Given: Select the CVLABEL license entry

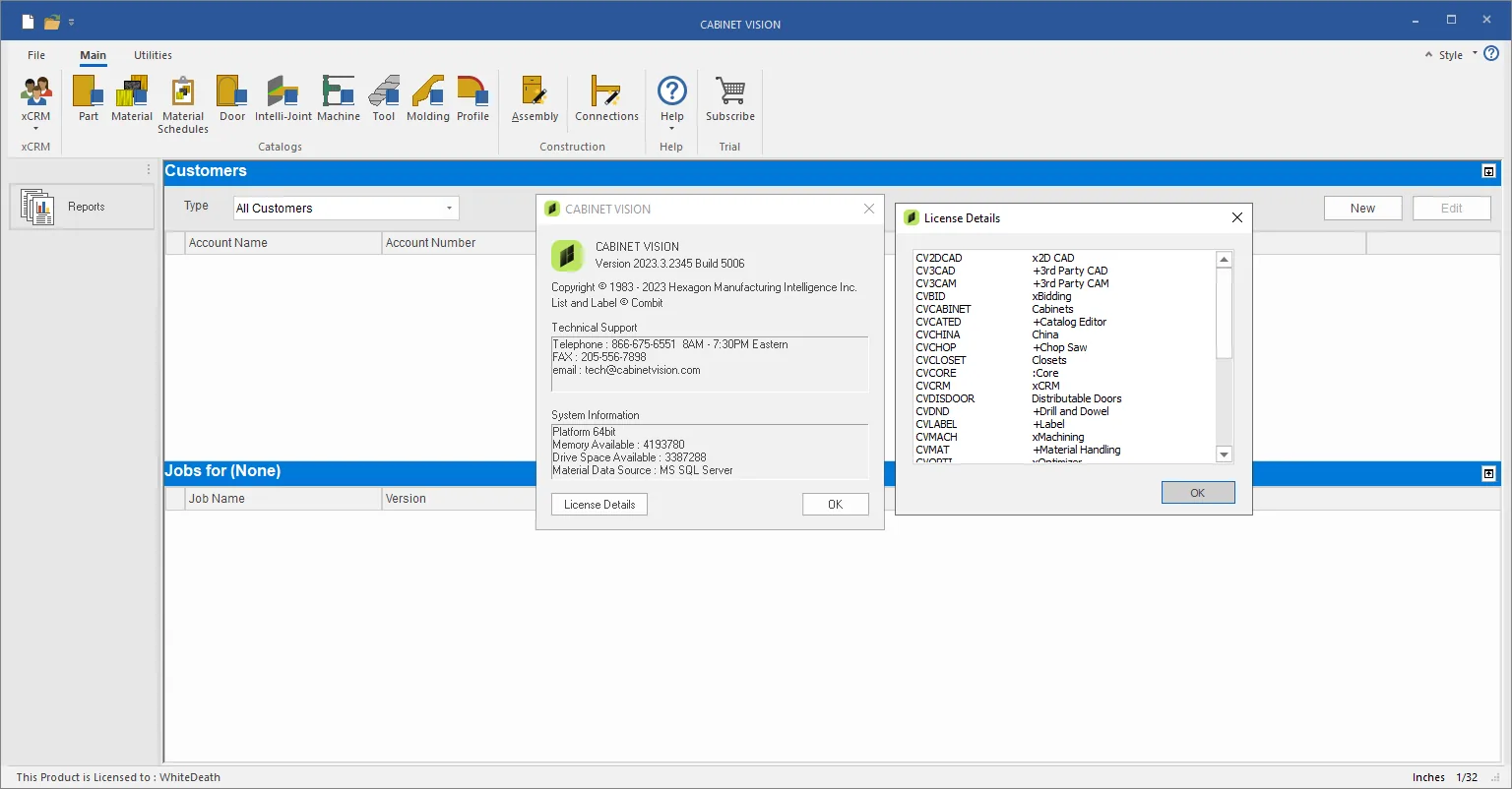Looking at the screenshot, I should pos(1065,424).
